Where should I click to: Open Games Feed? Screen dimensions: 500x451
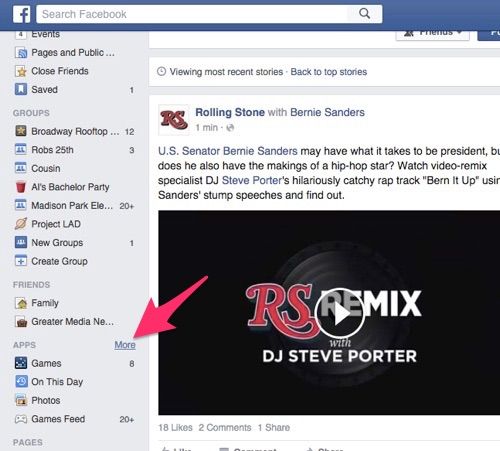point(58,419)
